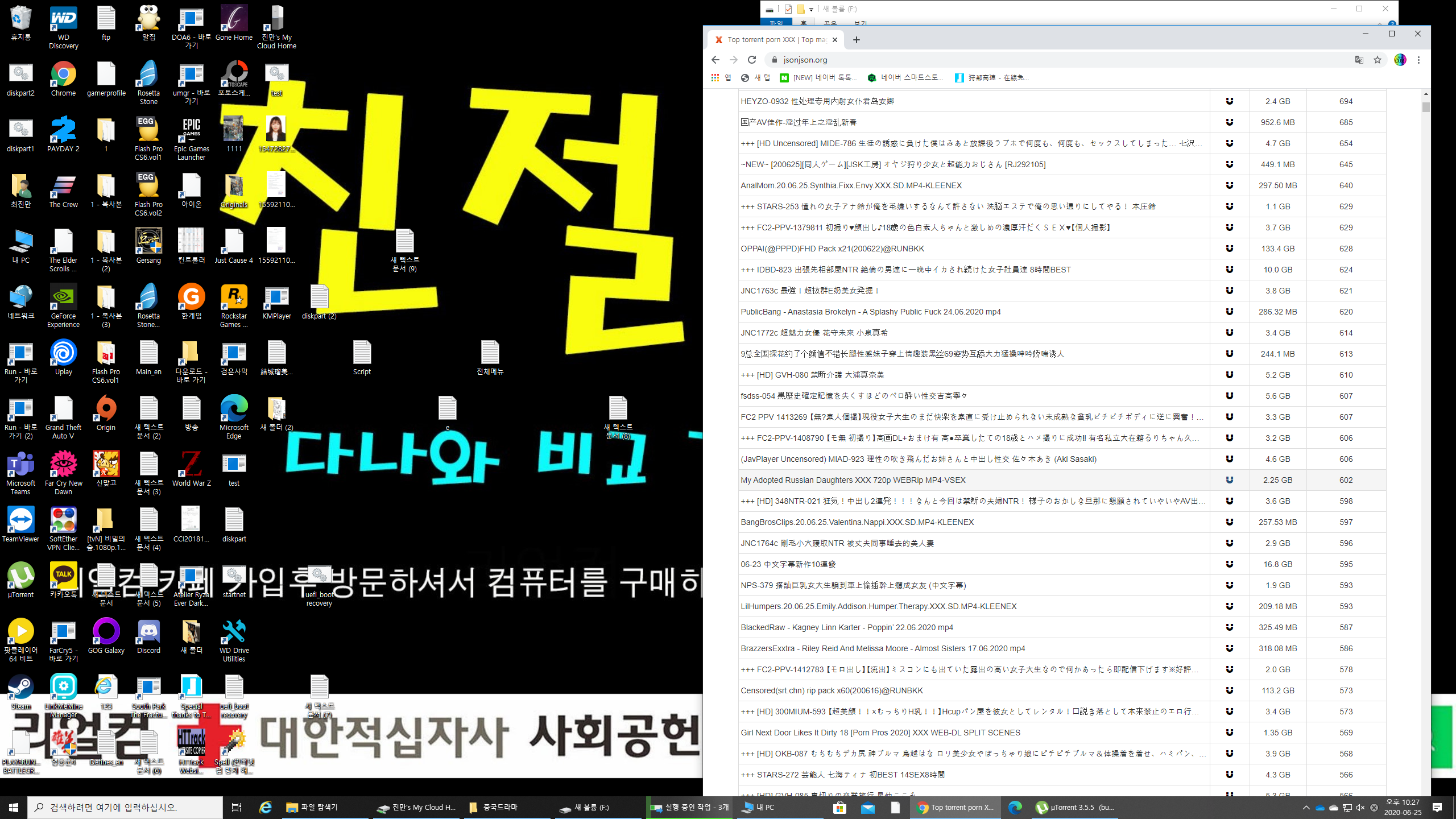Open Microsoft Store from the taskbar
This screenshot has height=819, width=1456.
839,807
